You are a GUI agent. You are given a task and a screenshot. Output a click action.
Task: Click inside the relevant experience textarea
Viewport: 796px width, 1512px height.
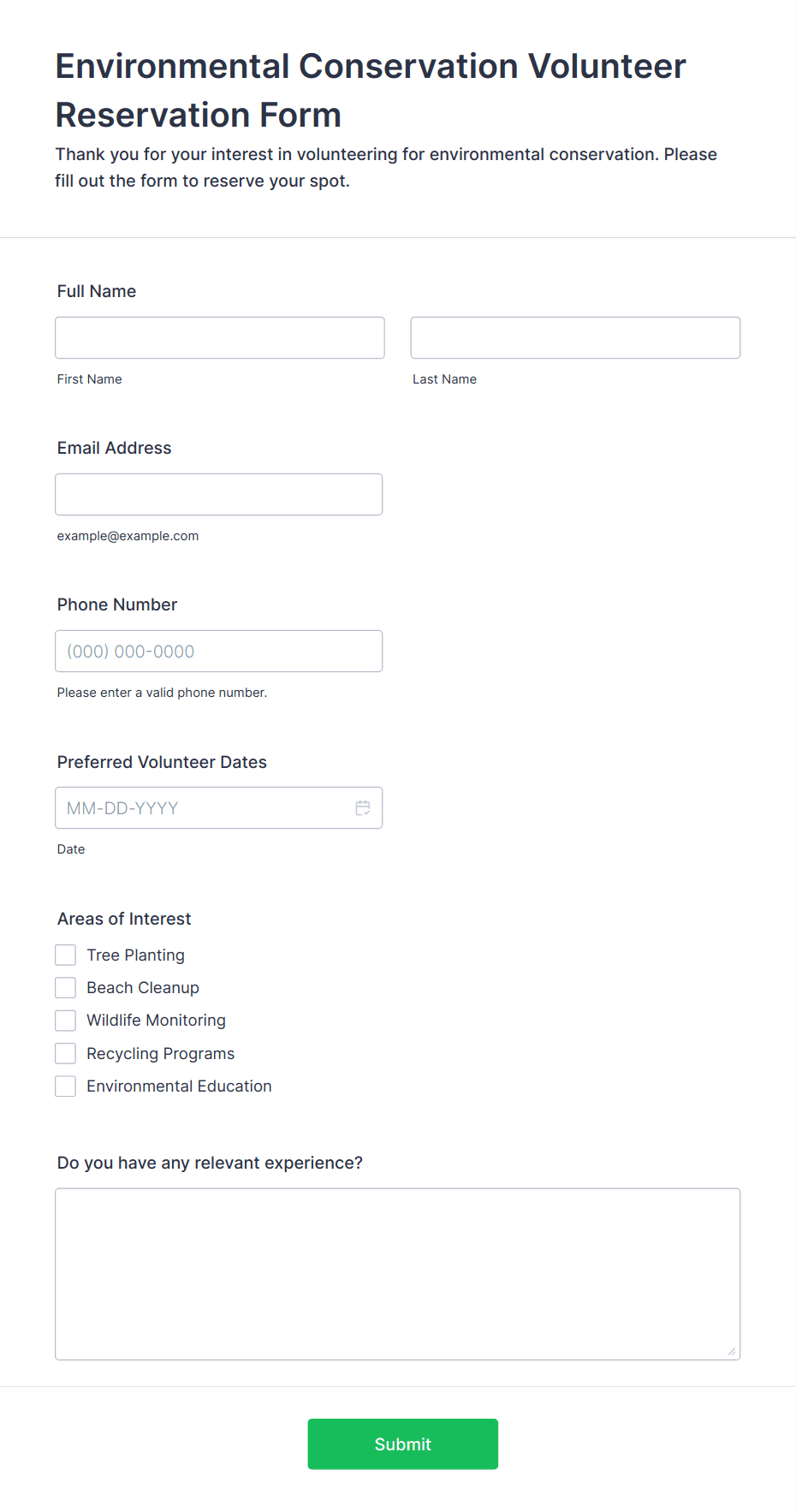[398, 1273]
